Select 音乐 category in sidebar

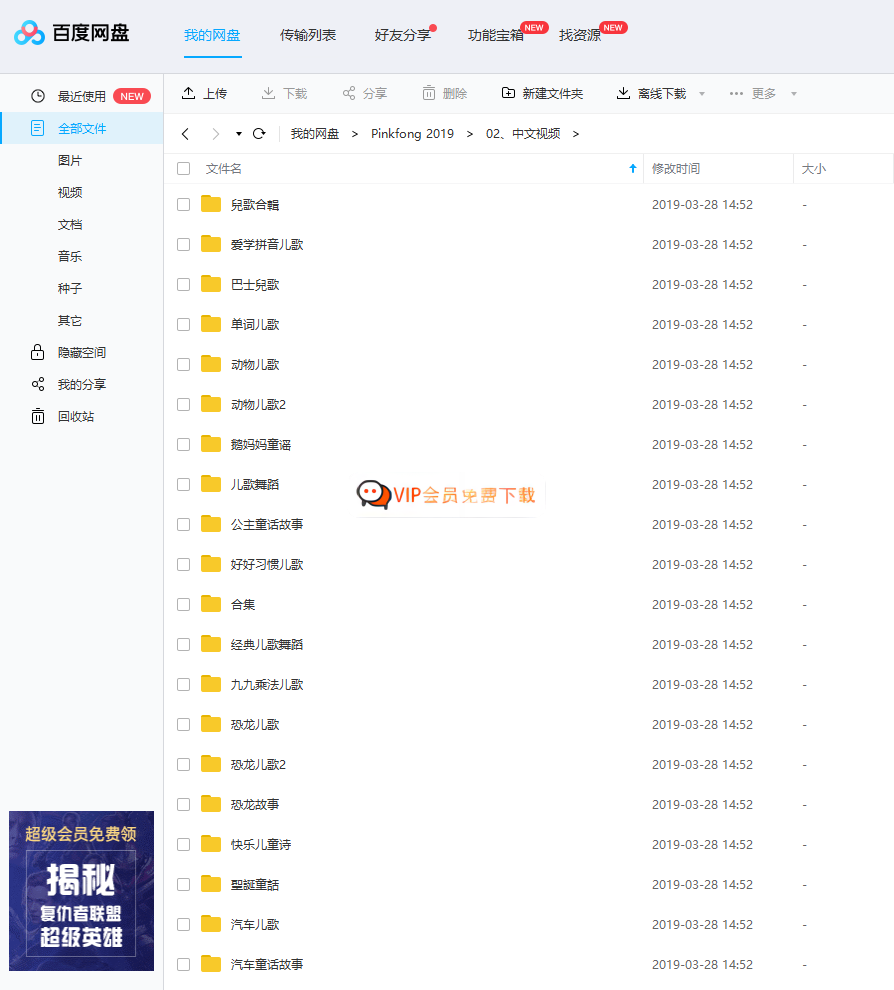pos(70,256)
